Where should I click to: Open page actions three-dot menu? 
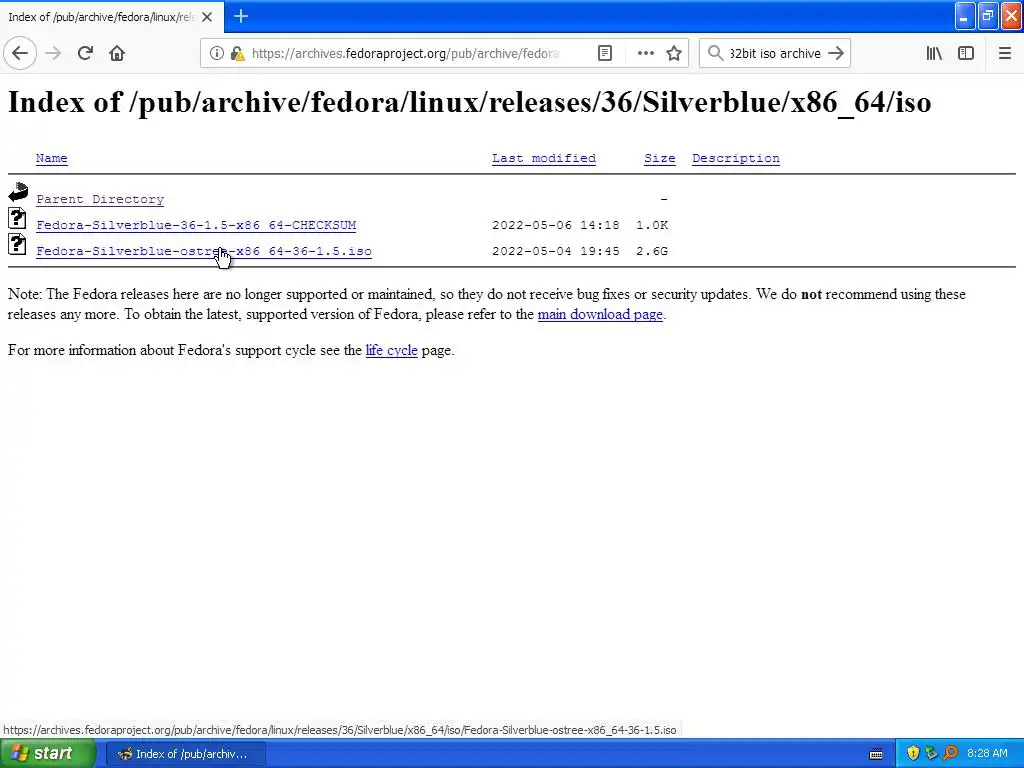click(x=645, y=53)
